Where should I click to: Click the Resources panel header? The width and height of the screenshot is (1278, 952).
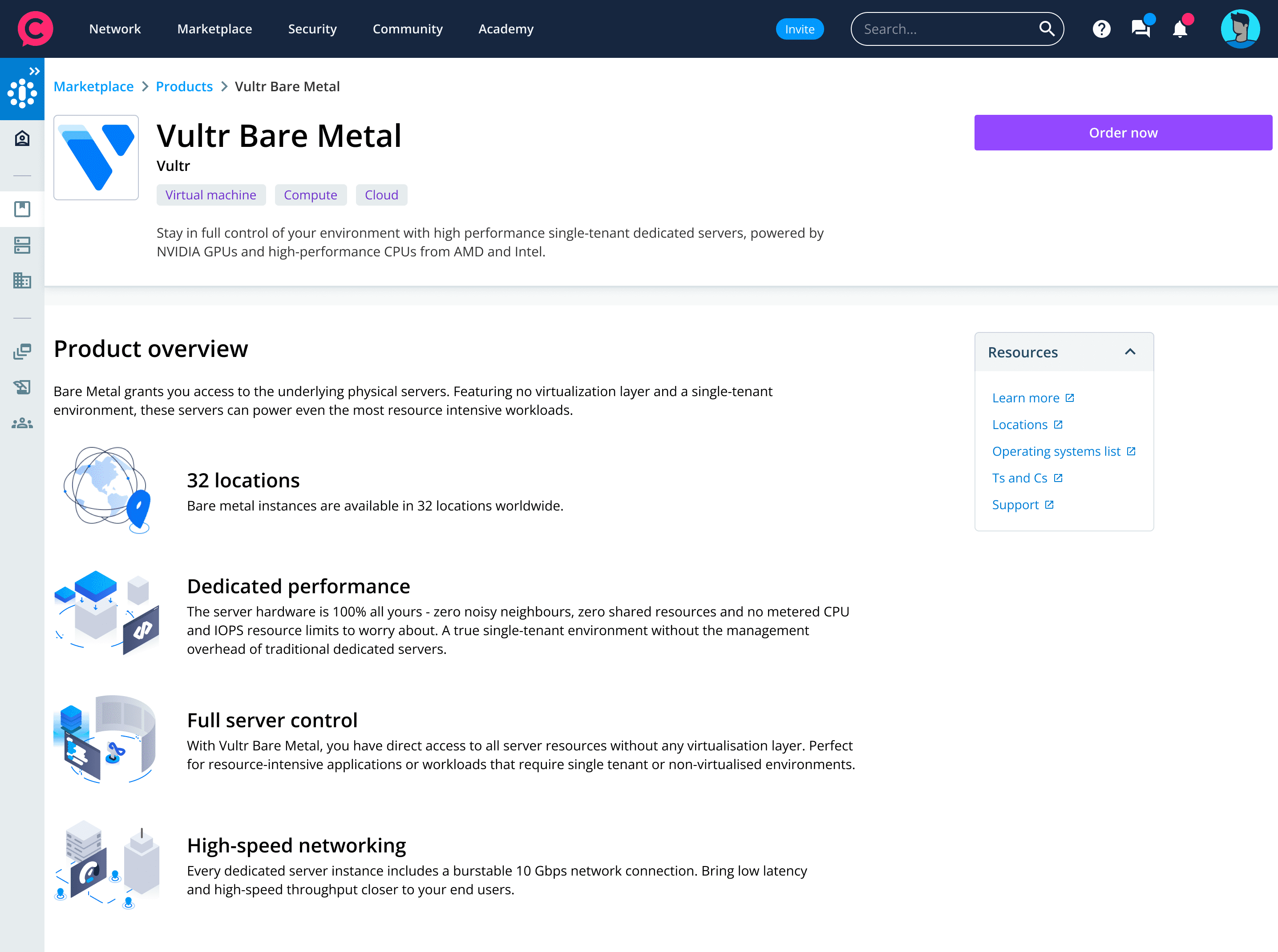point(1023,352)
